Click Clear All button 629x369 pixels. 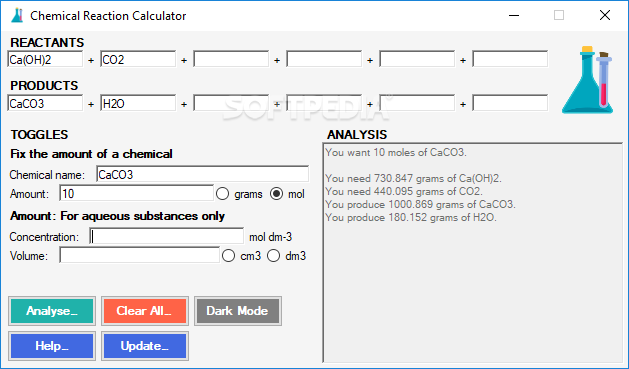coord(145,311)
